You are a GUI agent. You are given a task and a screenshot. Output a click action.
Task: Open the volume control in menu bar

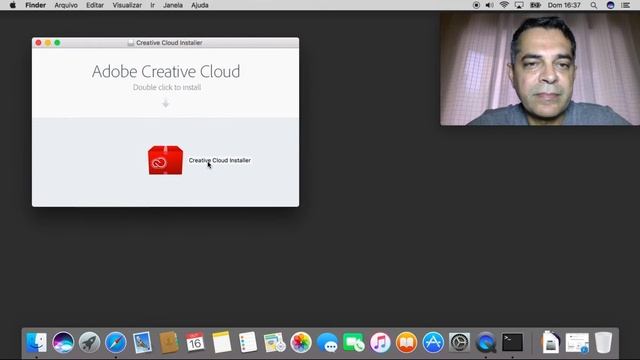[x=489, y=5]
